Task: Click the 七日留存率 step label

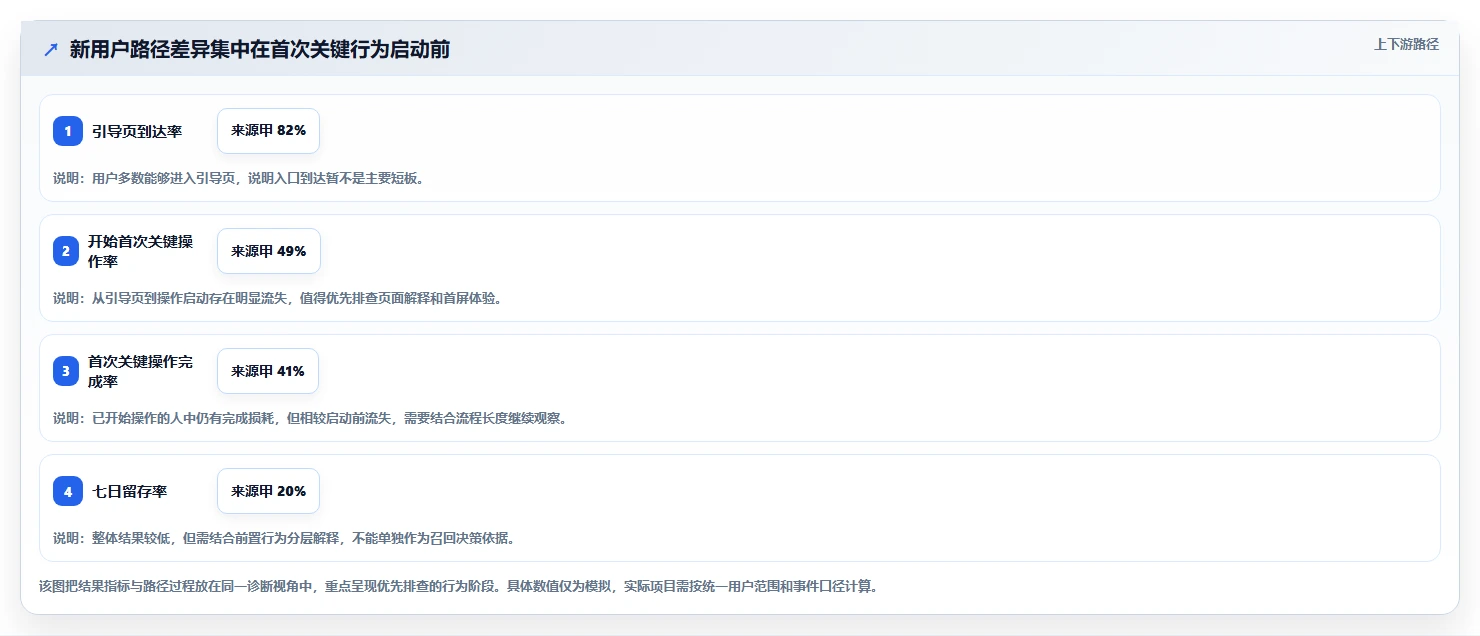Action: 130,491
